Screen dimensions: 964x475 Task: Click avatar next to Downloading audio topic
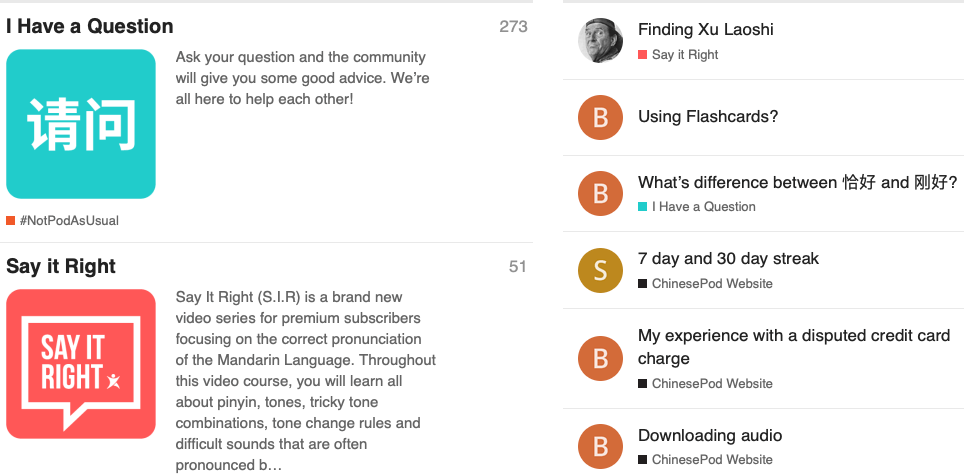pos(600,446)
